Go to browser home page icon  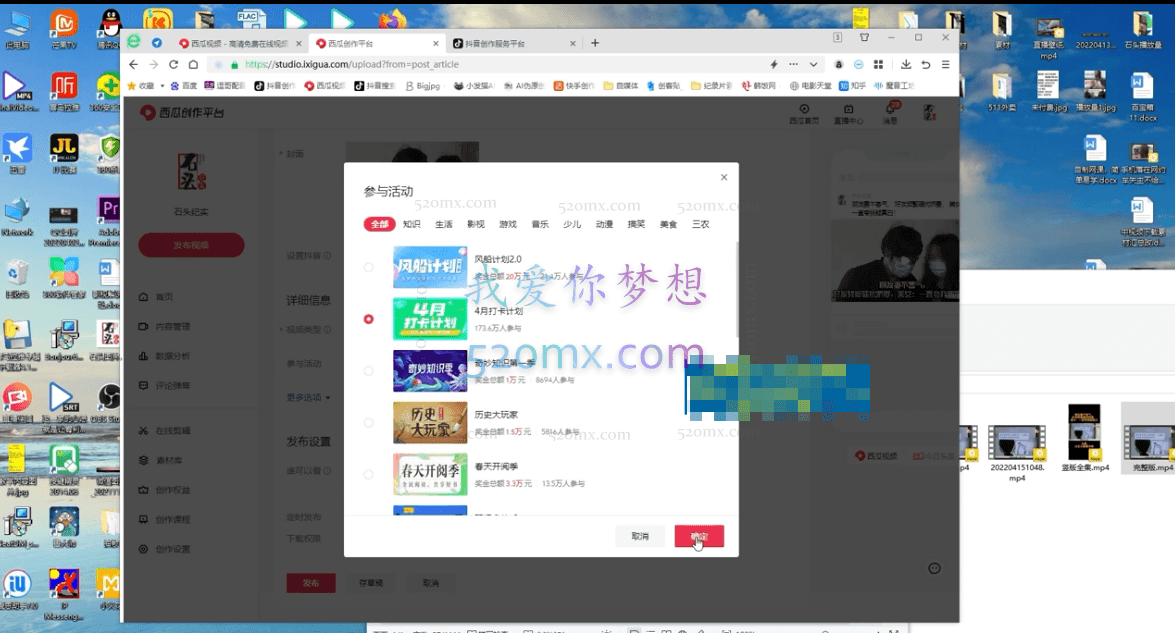(193, 64)
